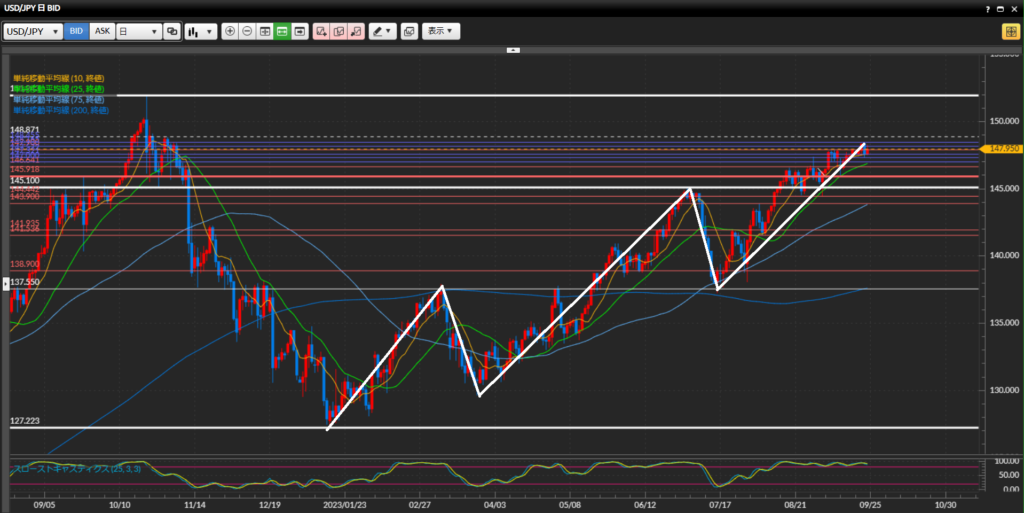1024x513 pixels.
Task: Click the middle pink chart order icon
Action: point(338,31)
